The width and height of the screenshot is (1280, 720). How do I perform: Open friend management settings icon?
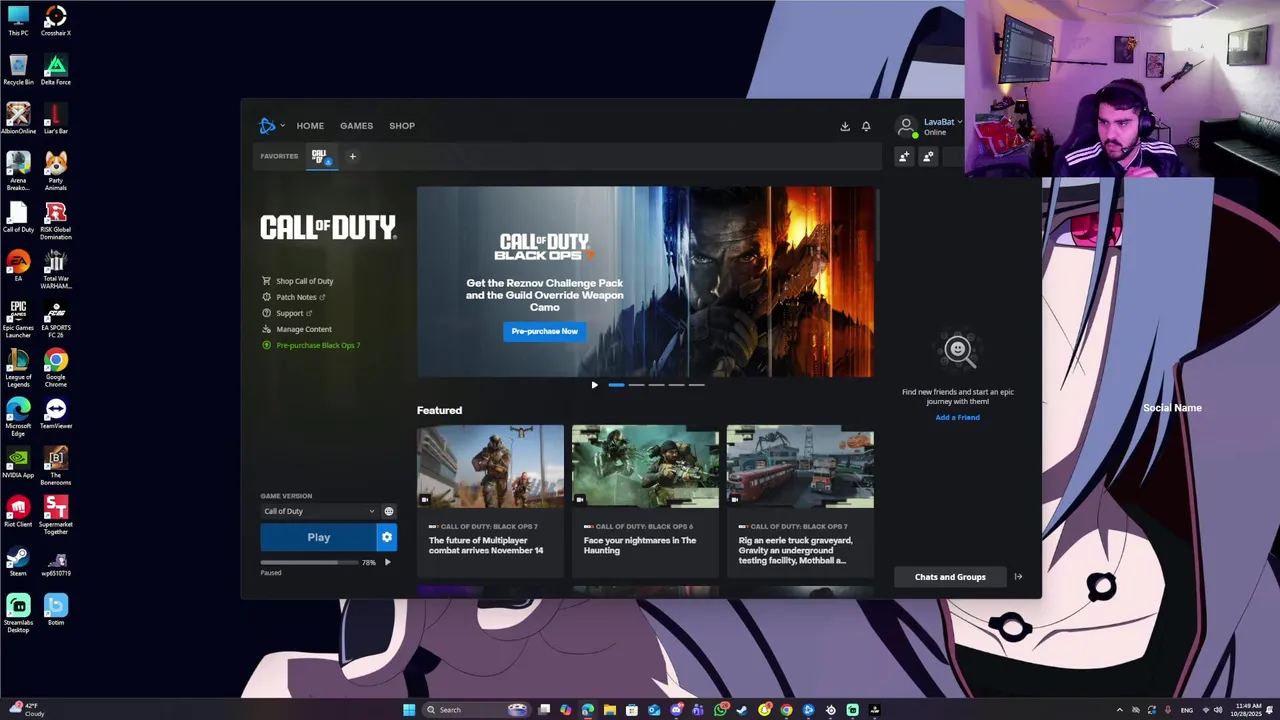[x=928, y=156]
